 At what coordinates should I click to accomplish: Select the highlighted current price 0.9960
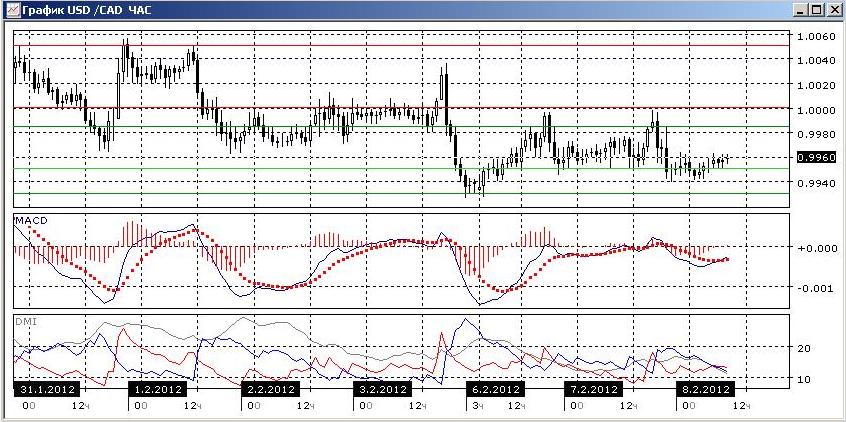tap(816, 158)
